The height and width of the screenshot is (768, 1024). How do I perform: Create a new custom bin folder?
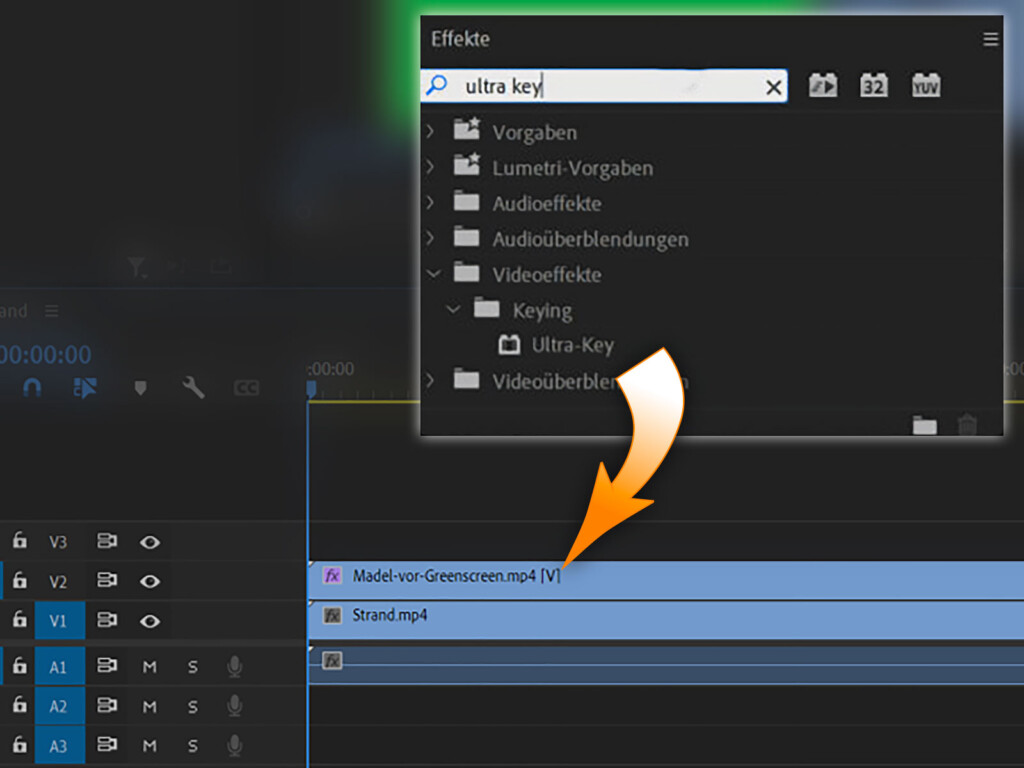pyautogui.click(x=925, y=426)
